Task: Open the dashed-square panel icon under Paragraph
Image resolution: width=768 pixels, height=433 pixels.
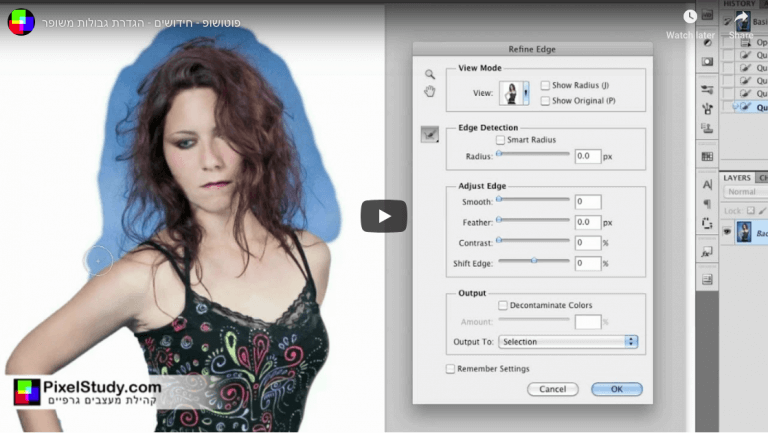Action: coord(707,223)
